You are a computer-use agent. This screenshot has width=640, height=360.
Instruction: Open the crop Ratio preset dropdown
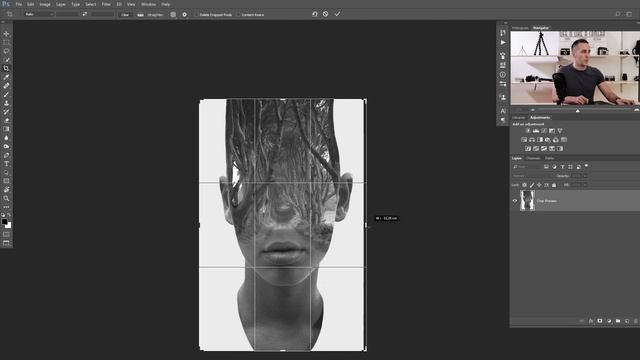(x=39, y=14)
